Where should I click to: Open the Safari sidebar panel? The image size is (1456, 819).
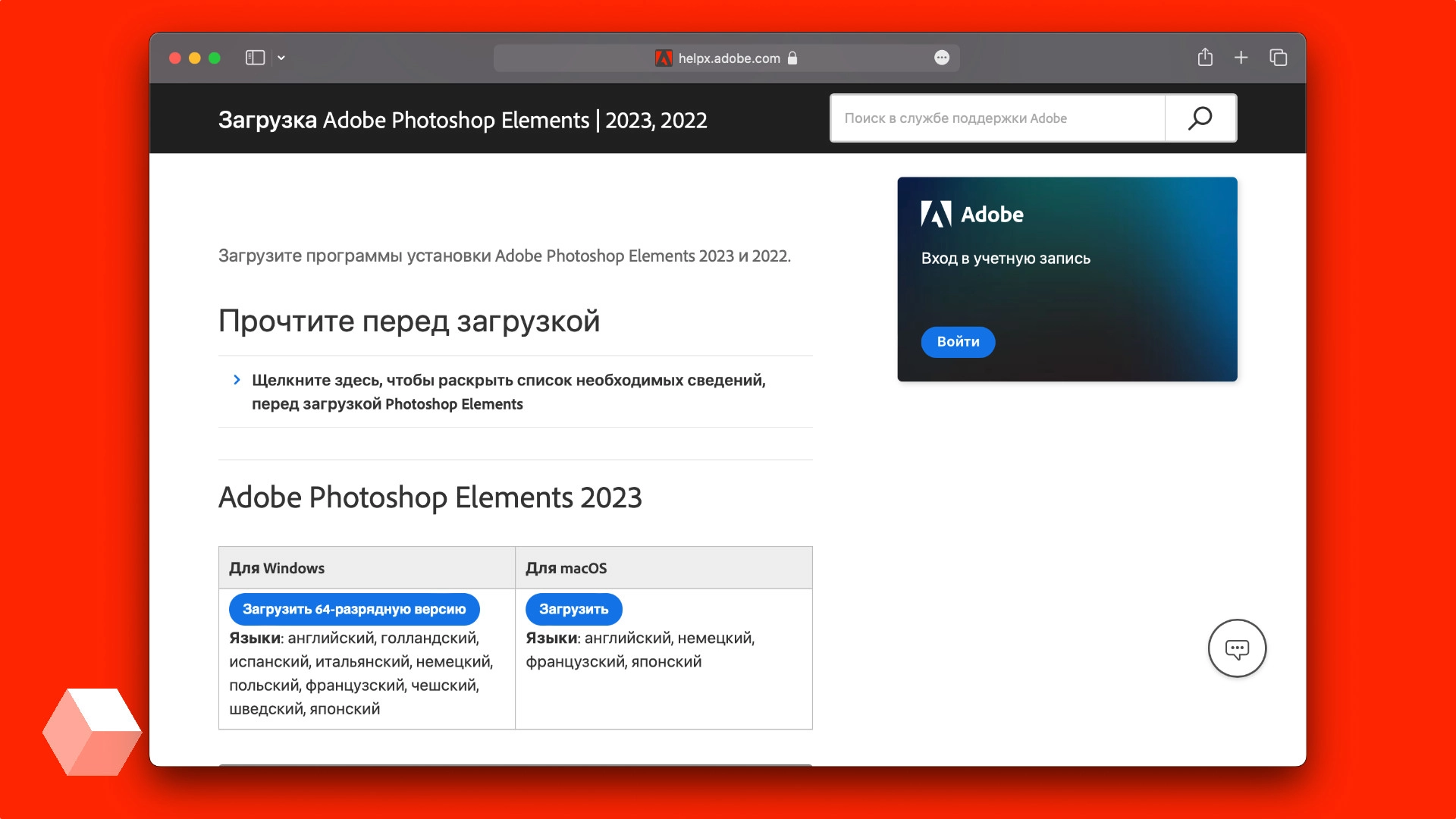[254, 57]
